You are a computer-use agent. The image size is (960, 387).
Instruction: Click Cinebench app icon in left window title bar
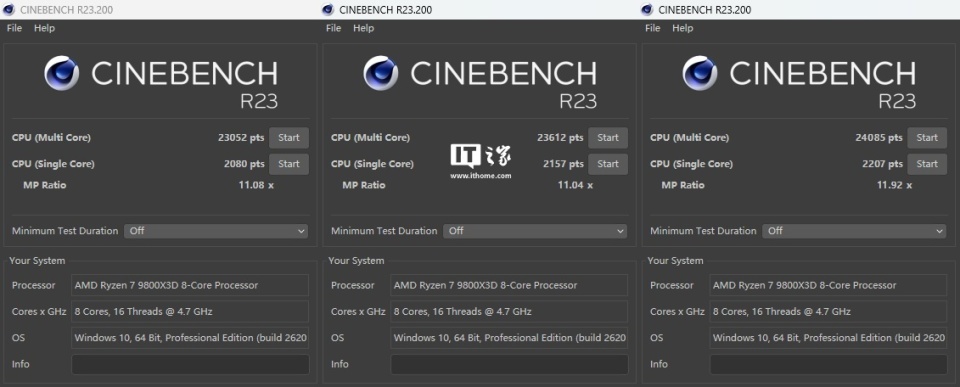(x=9, y=10)
